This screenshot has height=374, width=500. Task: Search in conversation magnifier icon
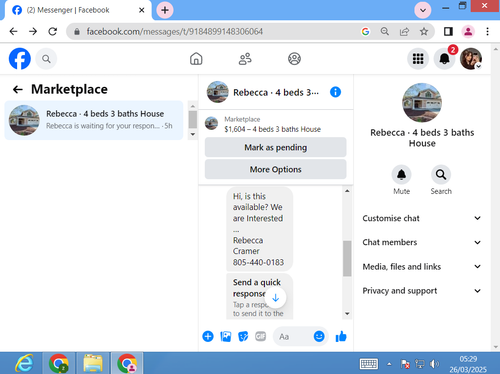pyautogui.click(x=441, y=175)
